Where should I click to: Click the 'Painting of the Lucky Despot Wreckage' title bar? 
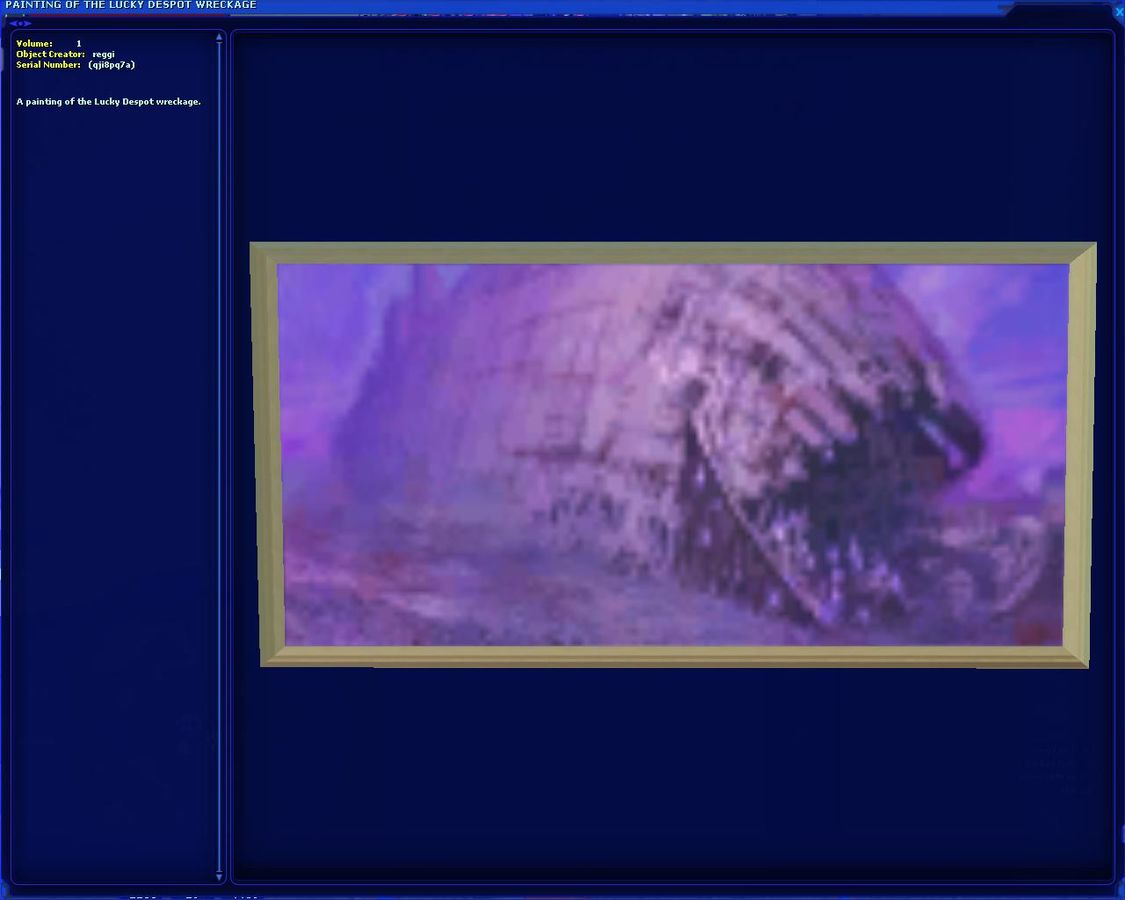click(x=131, y=5)
